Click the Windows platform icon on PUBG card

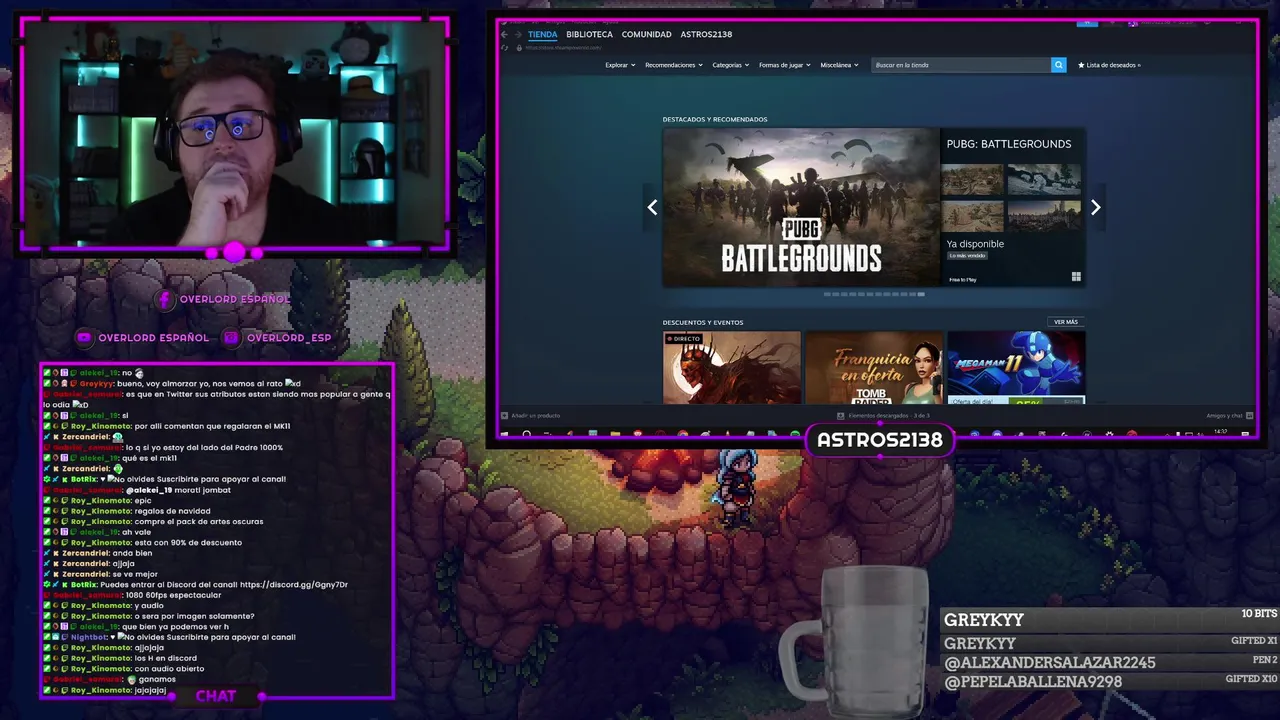1076,277
